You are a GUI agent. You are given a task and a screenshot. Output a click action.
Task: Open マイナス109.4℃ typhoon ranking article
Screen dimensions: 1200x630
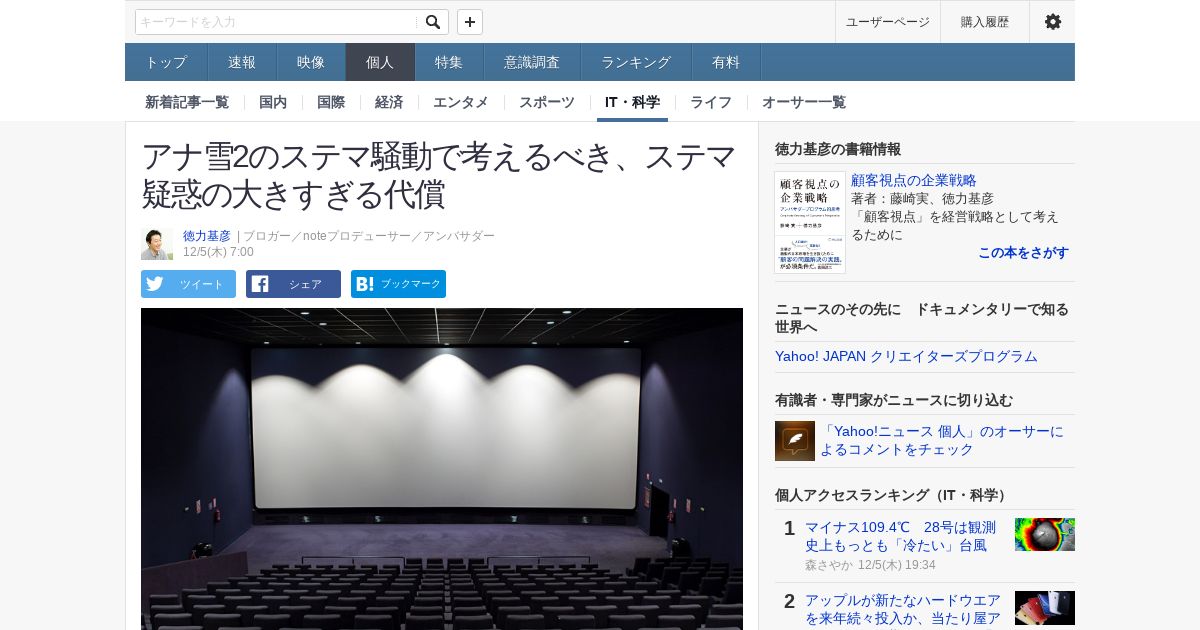click(901, 536)
